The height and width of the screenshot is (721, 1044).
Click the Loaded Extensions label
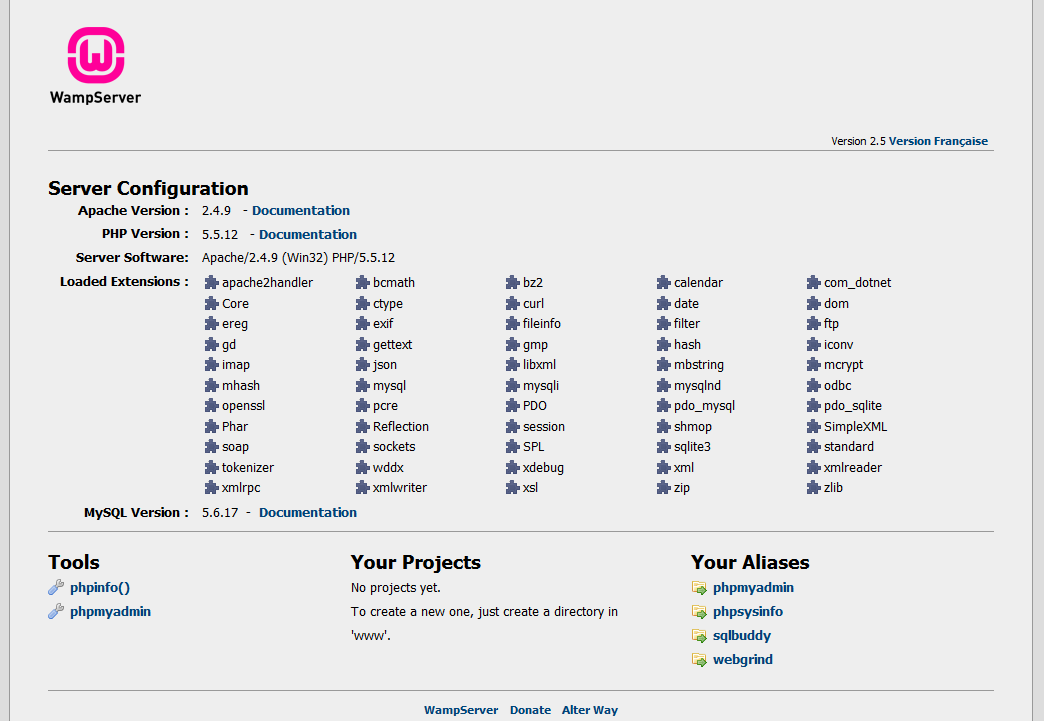coord(124,282)
